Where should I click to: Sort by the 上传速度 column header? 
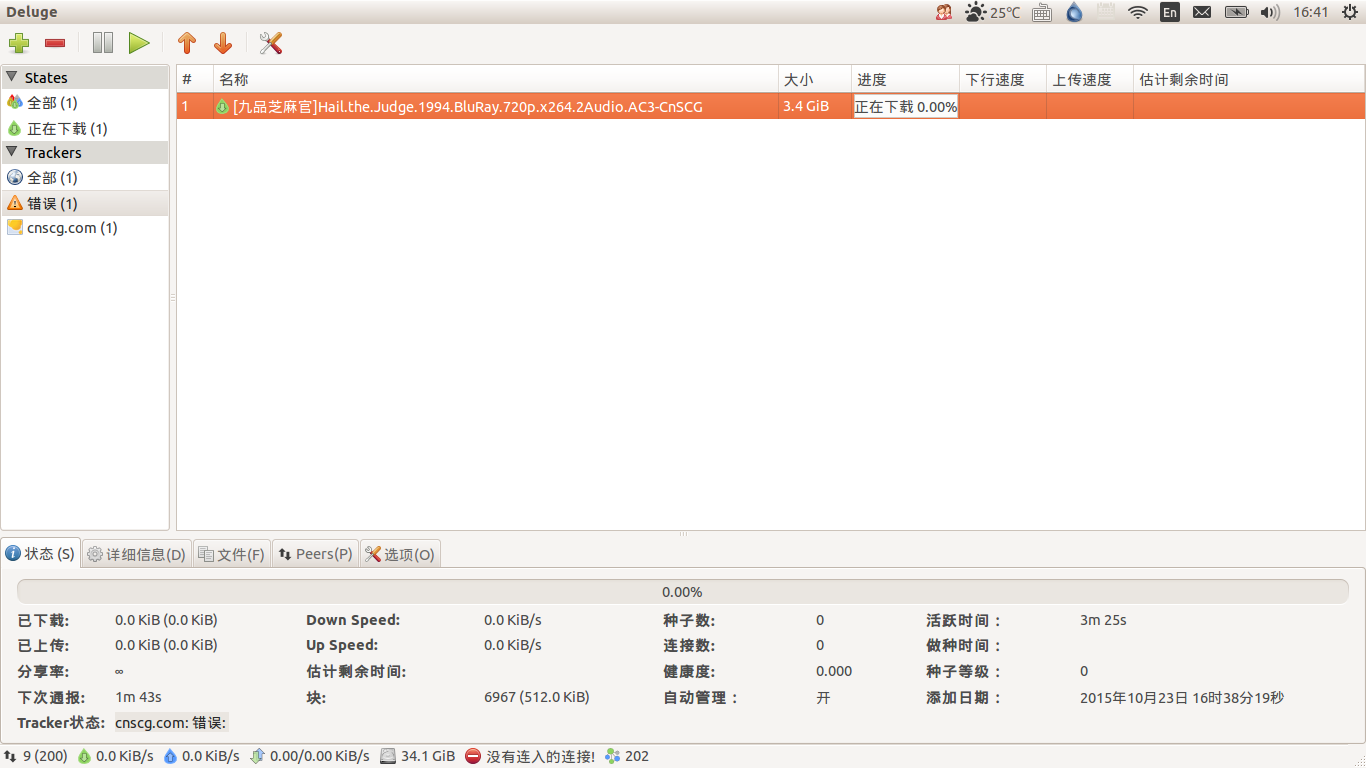(1090, 79)
